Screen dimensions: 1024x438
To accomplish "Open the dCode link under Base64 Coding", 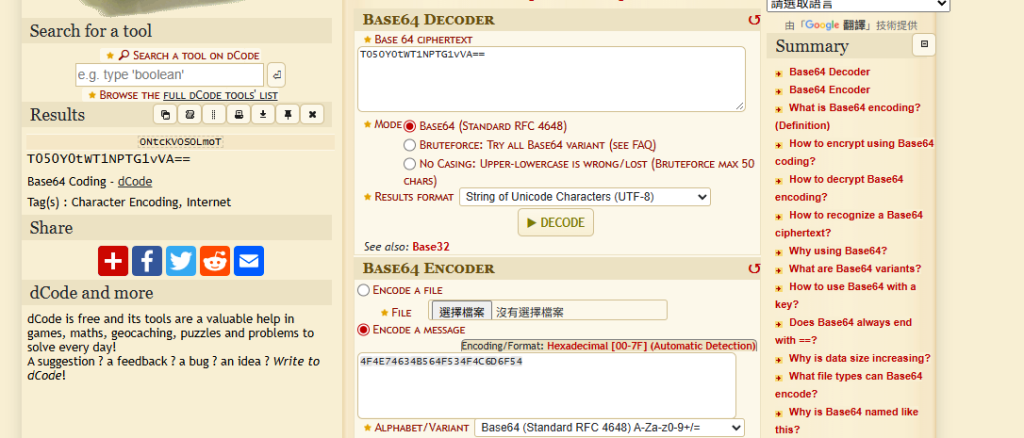I will (135, 181).
